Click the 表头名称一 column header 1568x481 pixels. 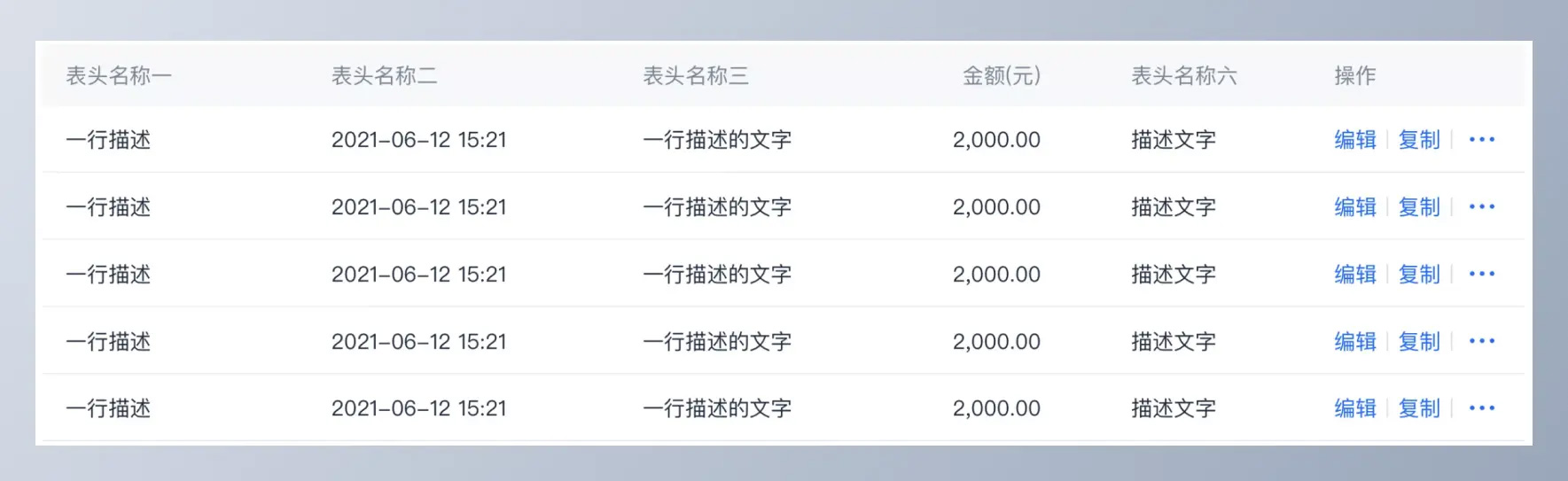tap(119, 76)
